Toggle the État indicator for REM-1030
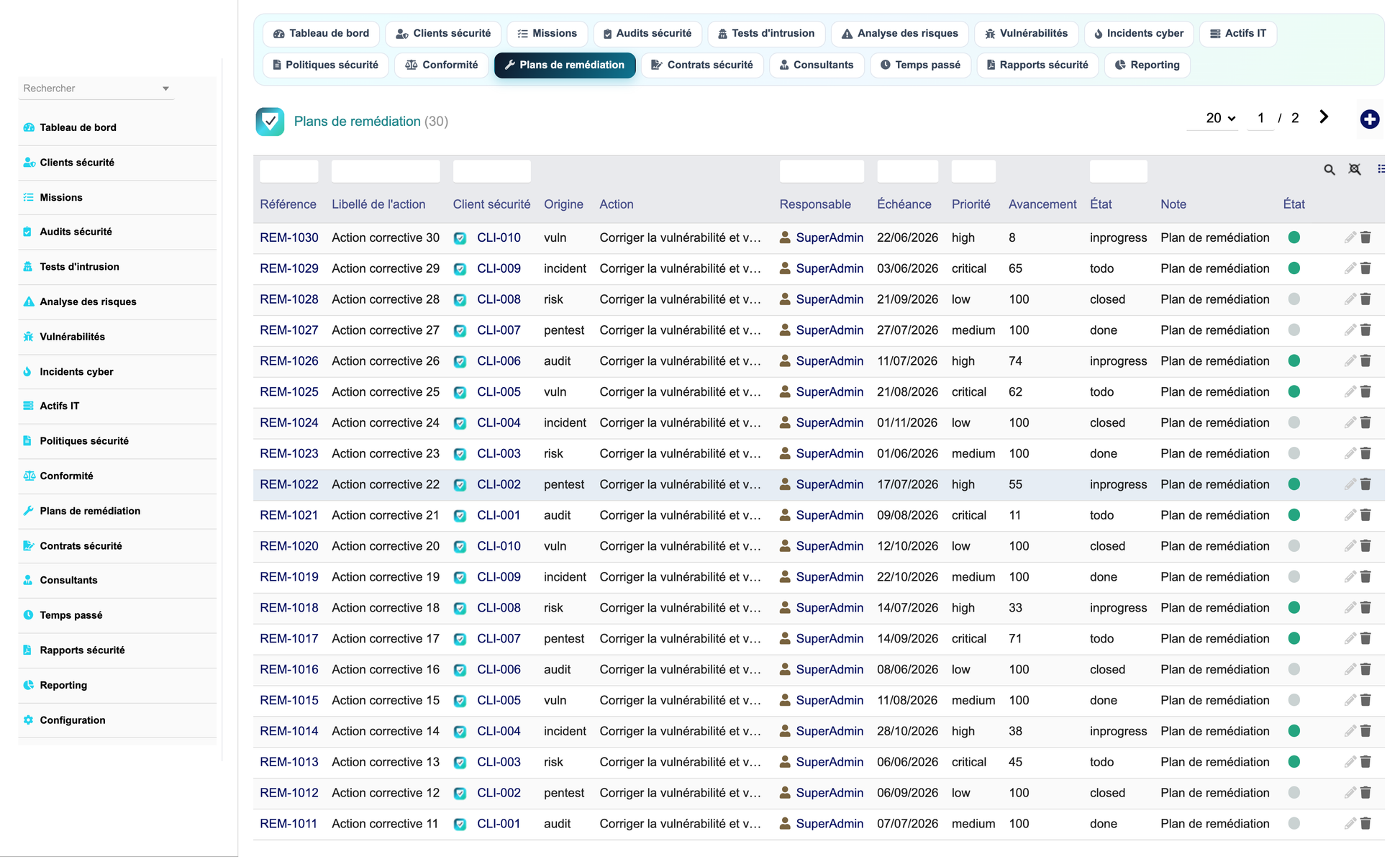1400x867 pixels. coord(1294,237)
